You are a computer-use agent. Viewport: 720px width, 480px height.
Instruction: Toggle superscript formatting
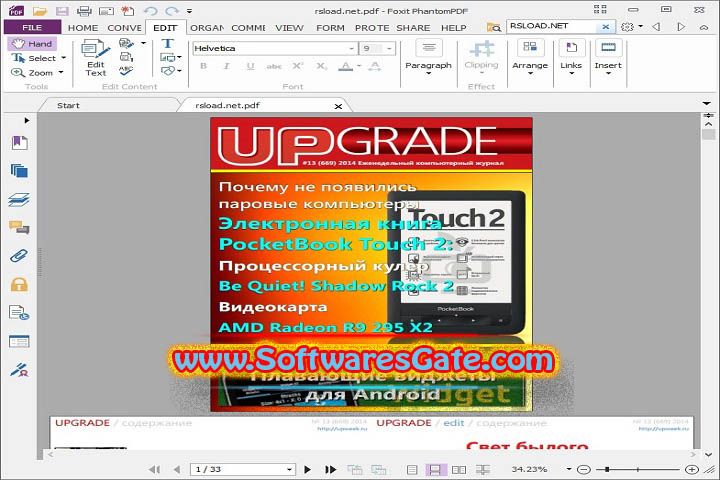pyautogui.click(x=298, y=66)
